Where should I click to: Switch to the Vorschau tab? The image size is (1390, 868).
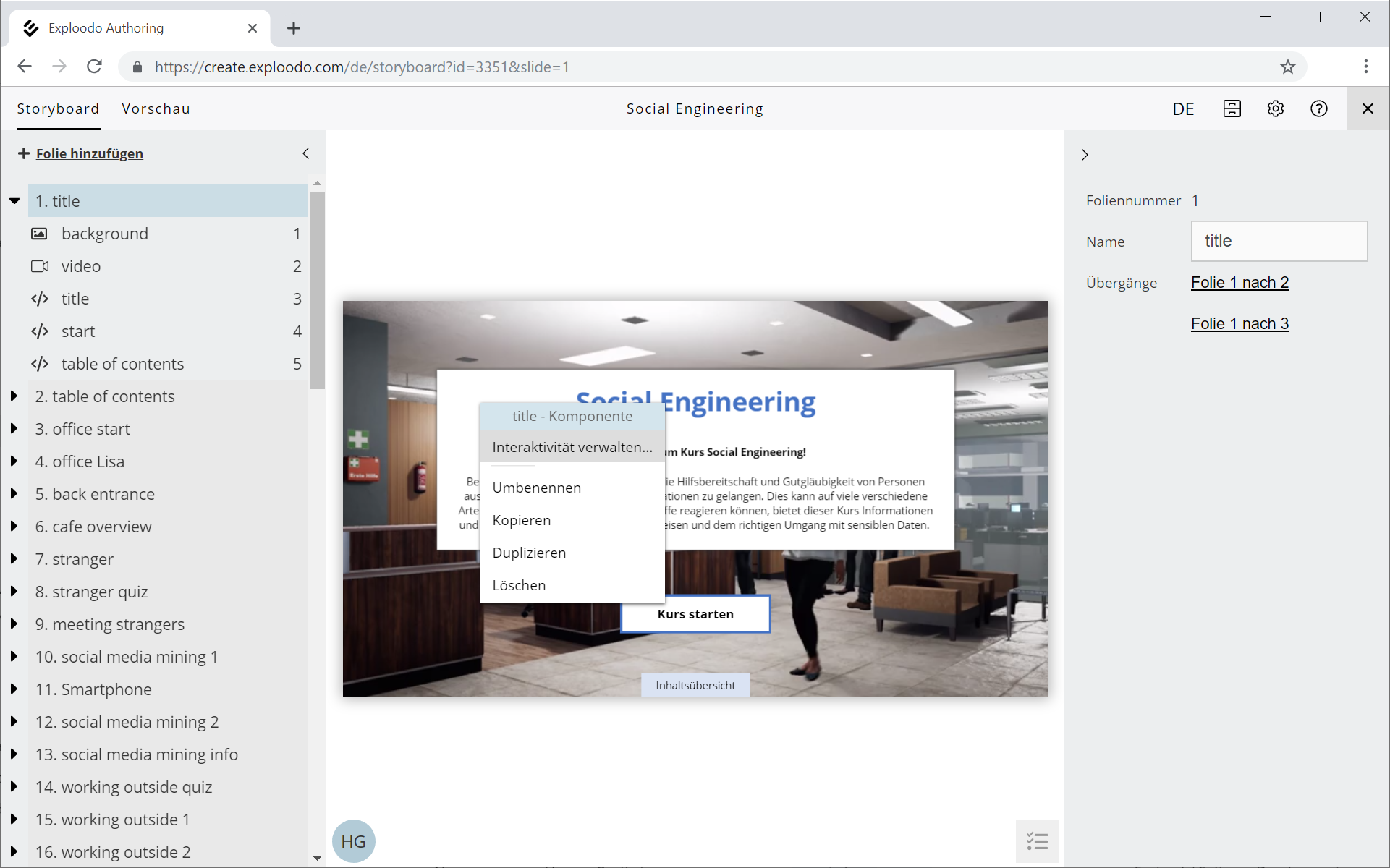[156, 109]
